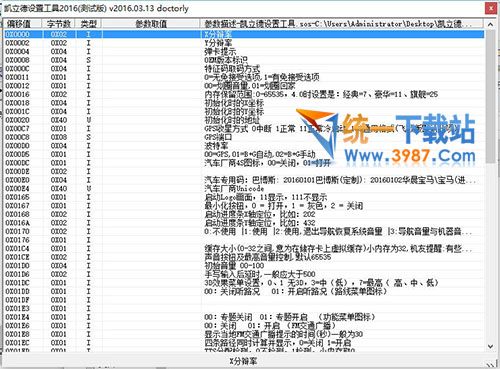Select the GPS端口 row
500x369 pixels.
[244, 137]
